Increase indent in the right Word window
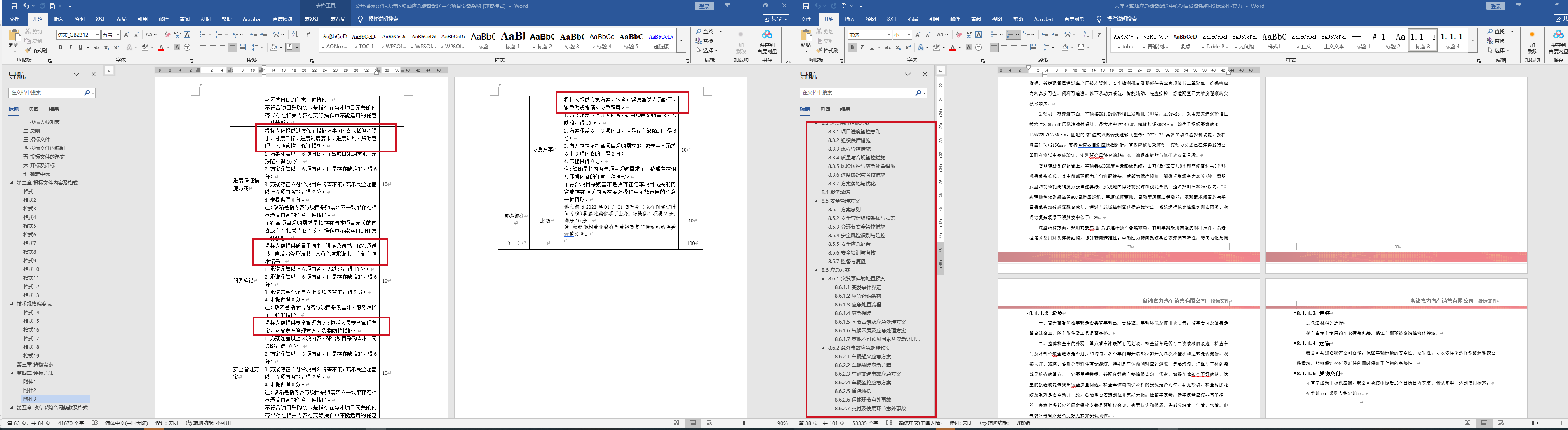The image size is (1568, 430). point(1054,35)
